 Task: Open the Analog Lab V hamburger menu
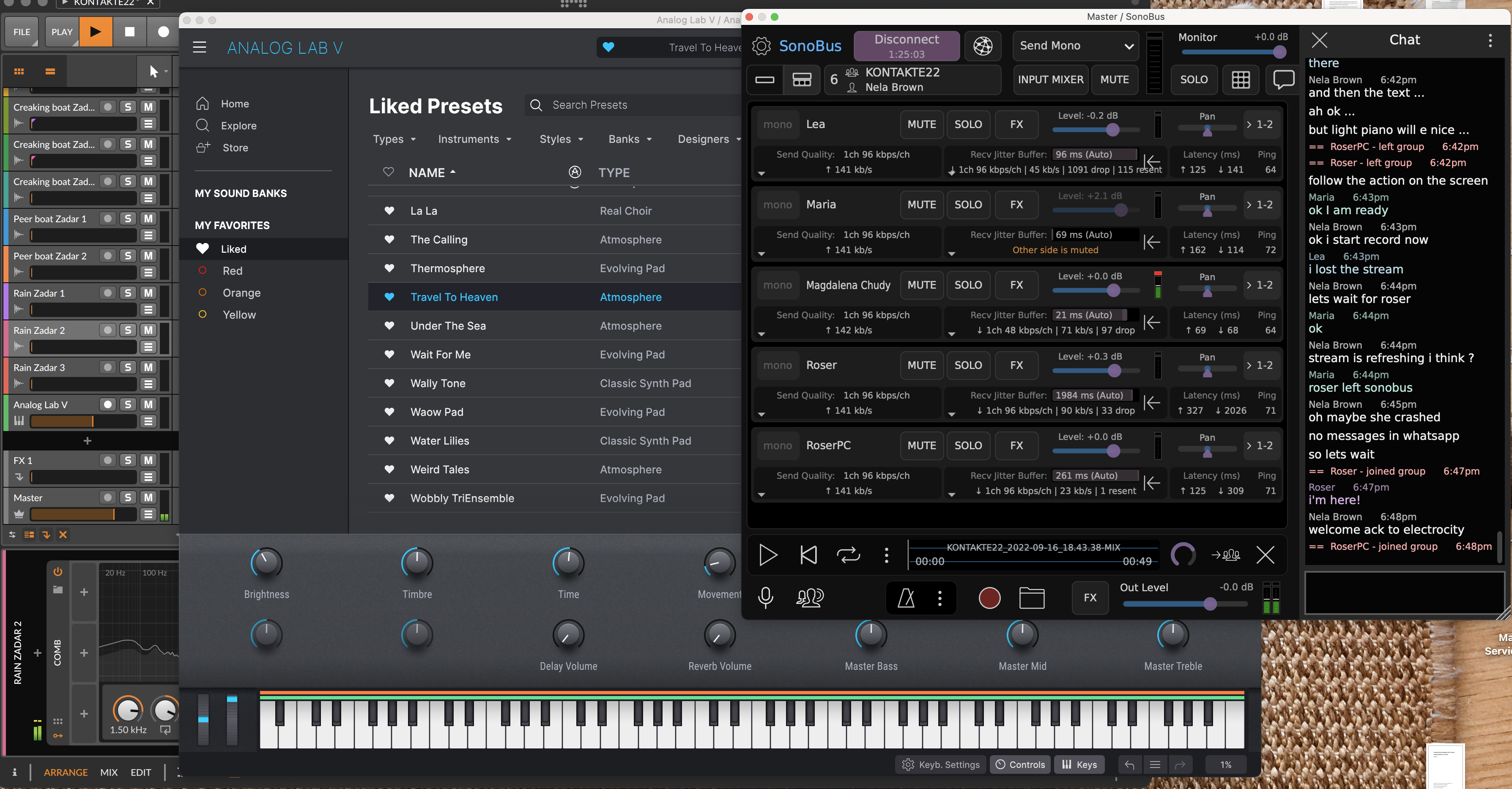[200, 47]
